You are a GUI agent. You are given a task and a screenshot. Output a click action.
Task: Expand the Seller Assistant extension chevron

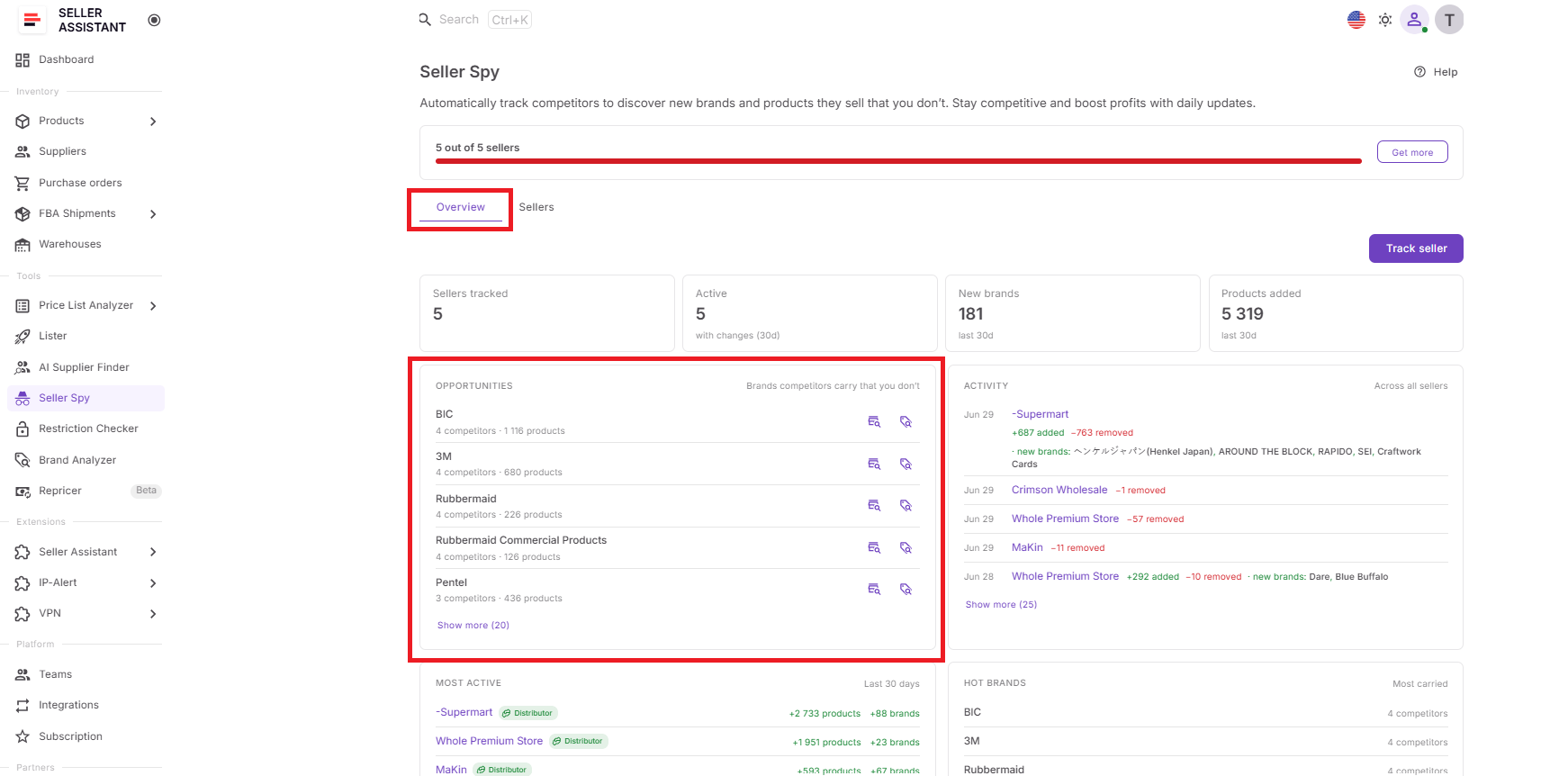click(153, 553)
